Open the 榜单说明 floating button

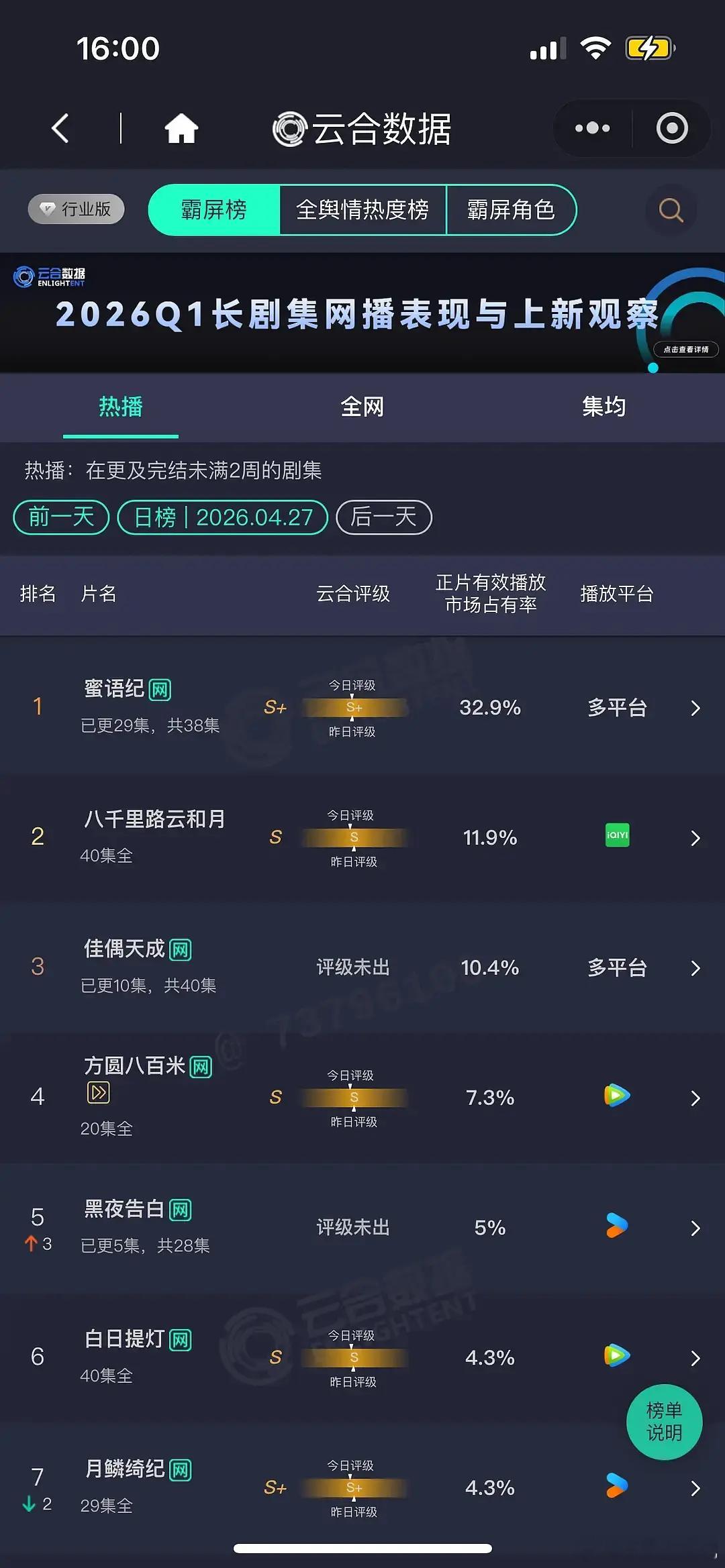click(664, 1422)
